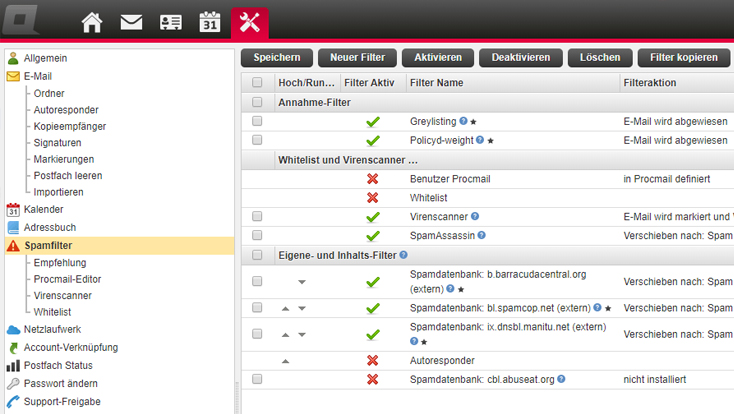Open the calendar icon in top bar

coord(210,22)
